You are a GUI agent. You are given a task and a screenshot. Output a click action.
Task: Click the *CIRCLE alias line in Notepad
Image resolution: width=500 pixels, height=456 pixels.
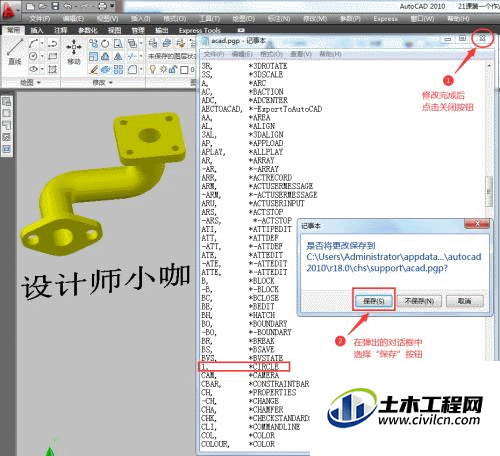tap(244, 366)
